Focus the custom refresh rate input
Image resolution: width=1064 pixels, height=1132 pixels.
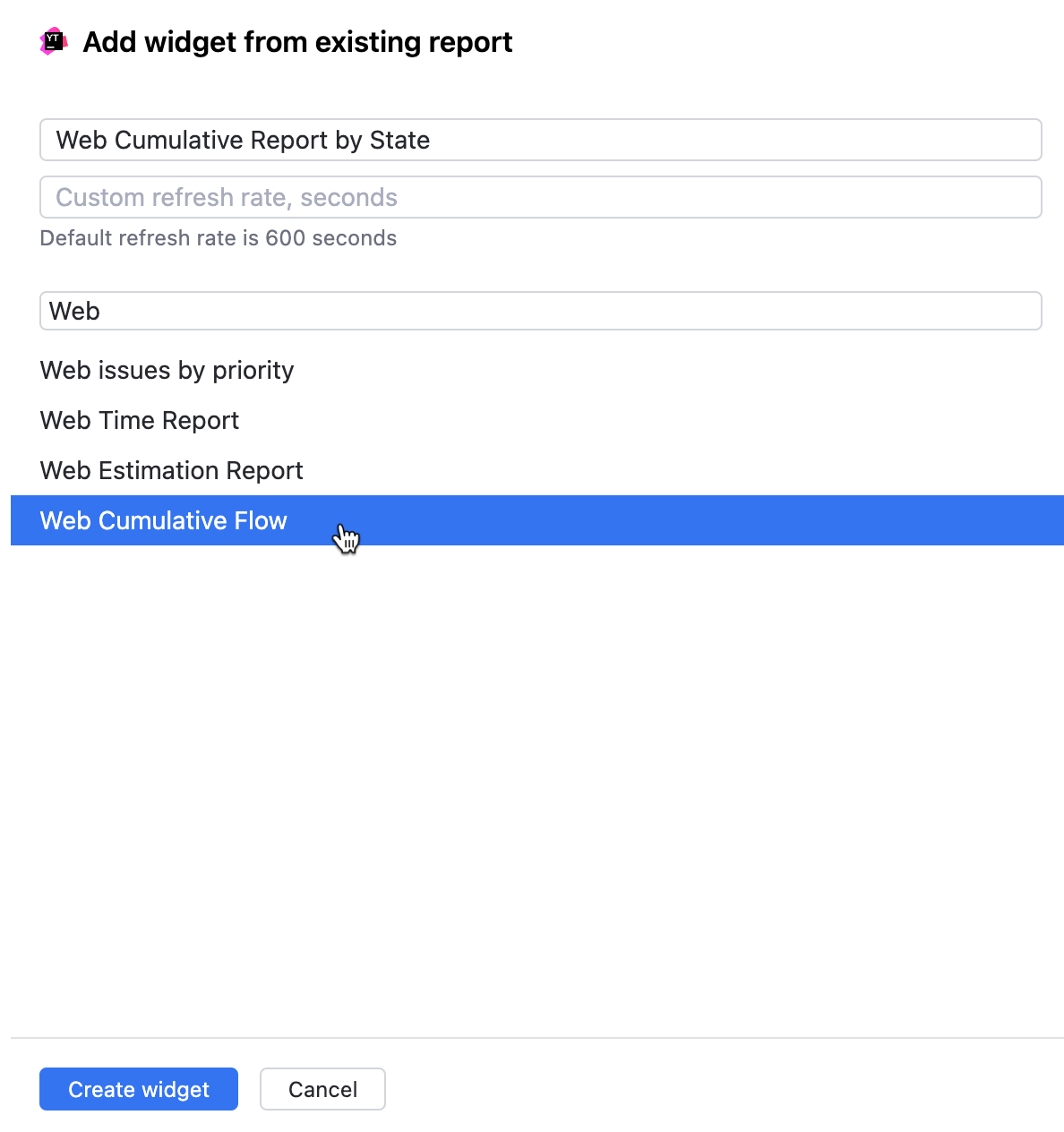540,197
